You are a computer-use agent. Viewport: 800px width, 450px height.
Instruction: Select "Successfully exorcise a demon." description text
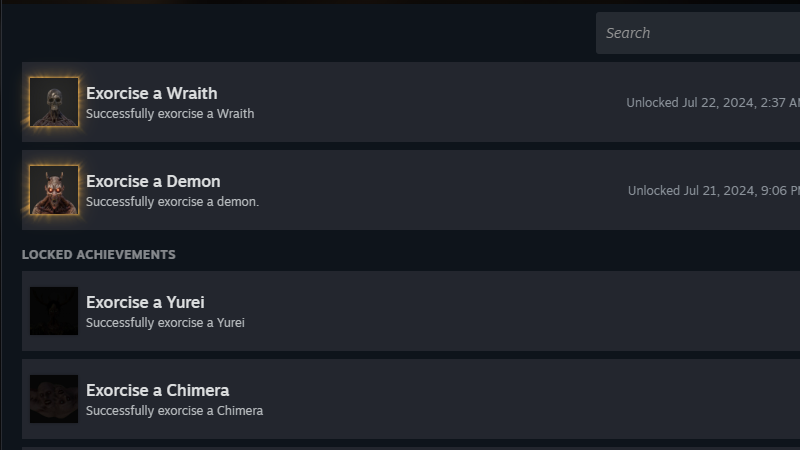[x=172, y=202]
